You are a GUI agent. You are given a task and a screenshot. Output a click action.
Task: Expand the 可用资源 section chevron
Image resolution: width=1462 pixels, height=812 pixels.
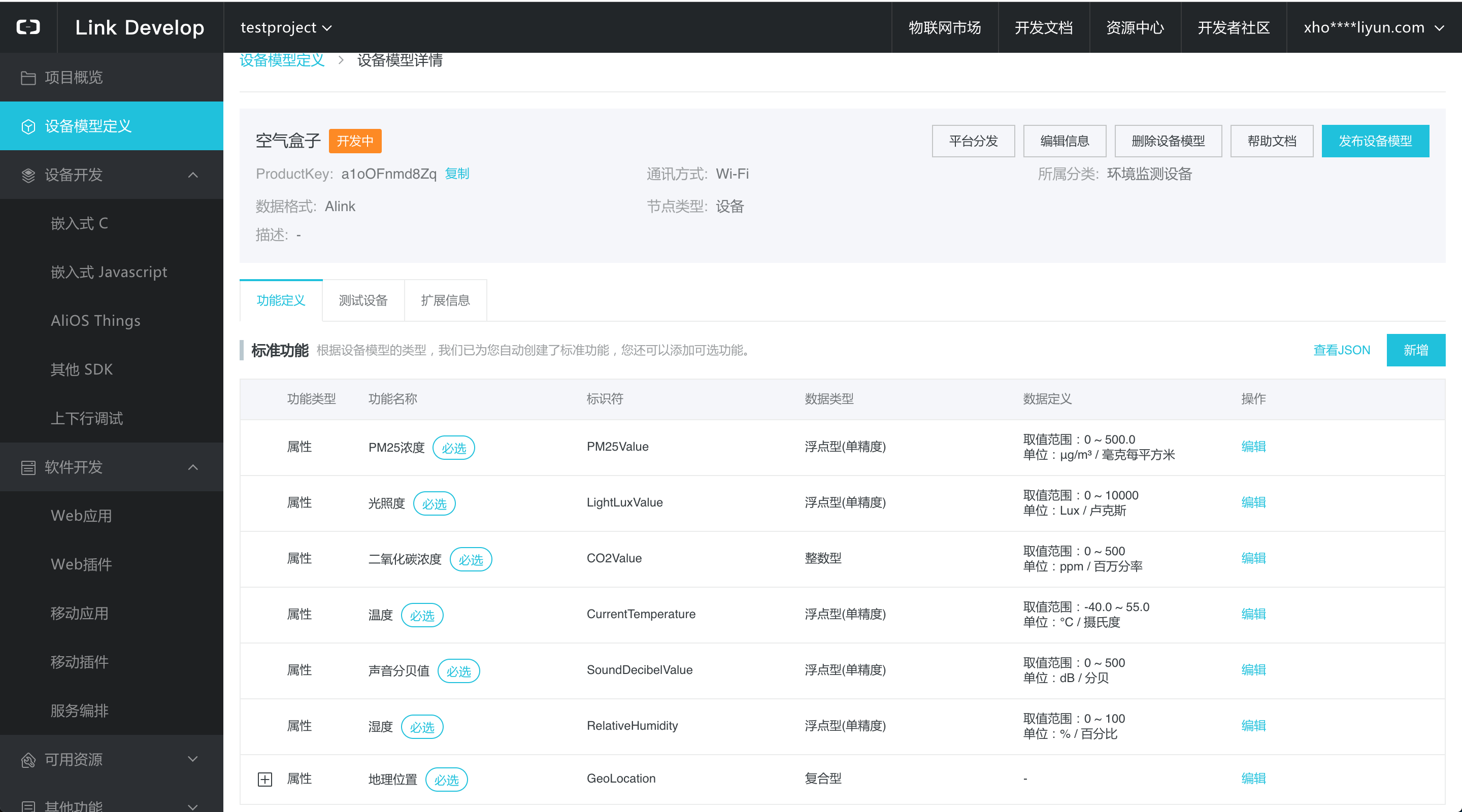(x=193, y=759)
